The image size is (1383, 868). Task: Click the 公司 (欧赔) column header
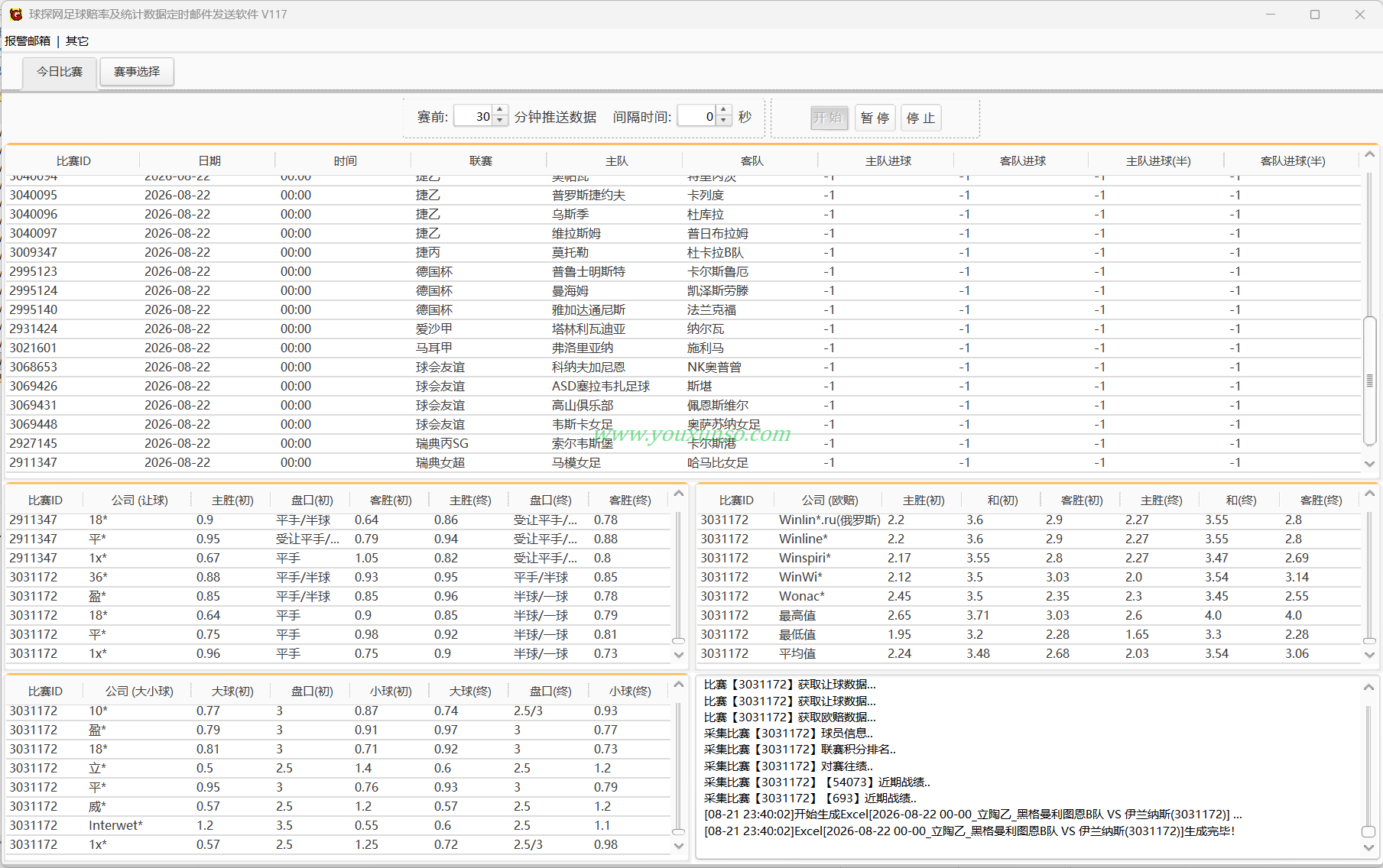click(829, 500)
